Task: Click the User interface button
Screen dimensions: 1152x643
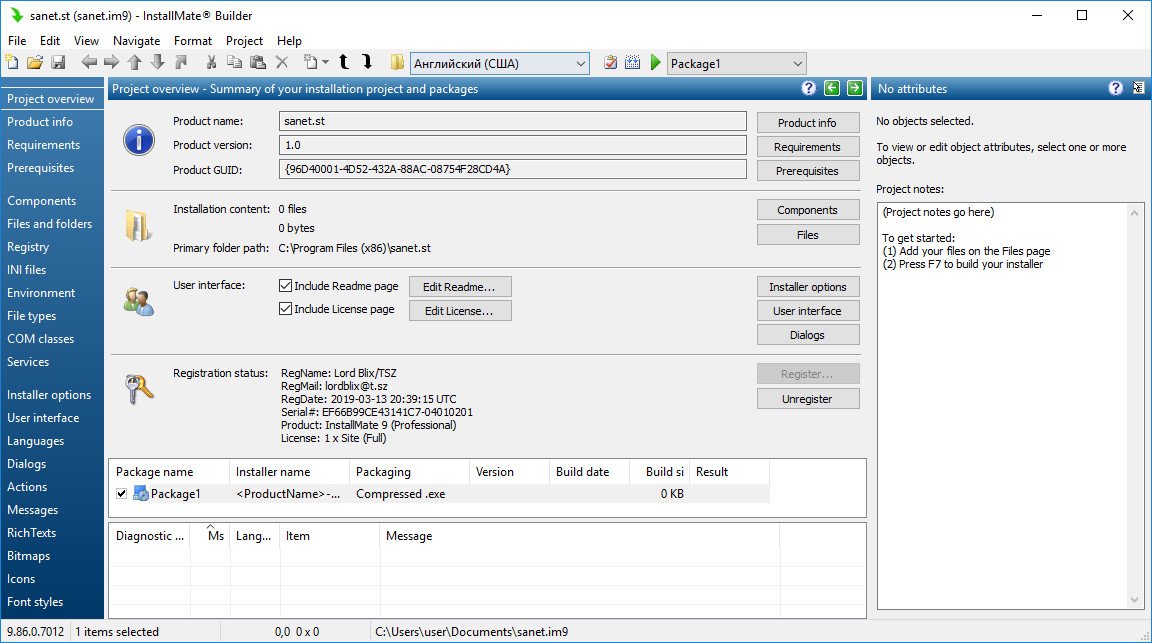Action: (807, 311)
